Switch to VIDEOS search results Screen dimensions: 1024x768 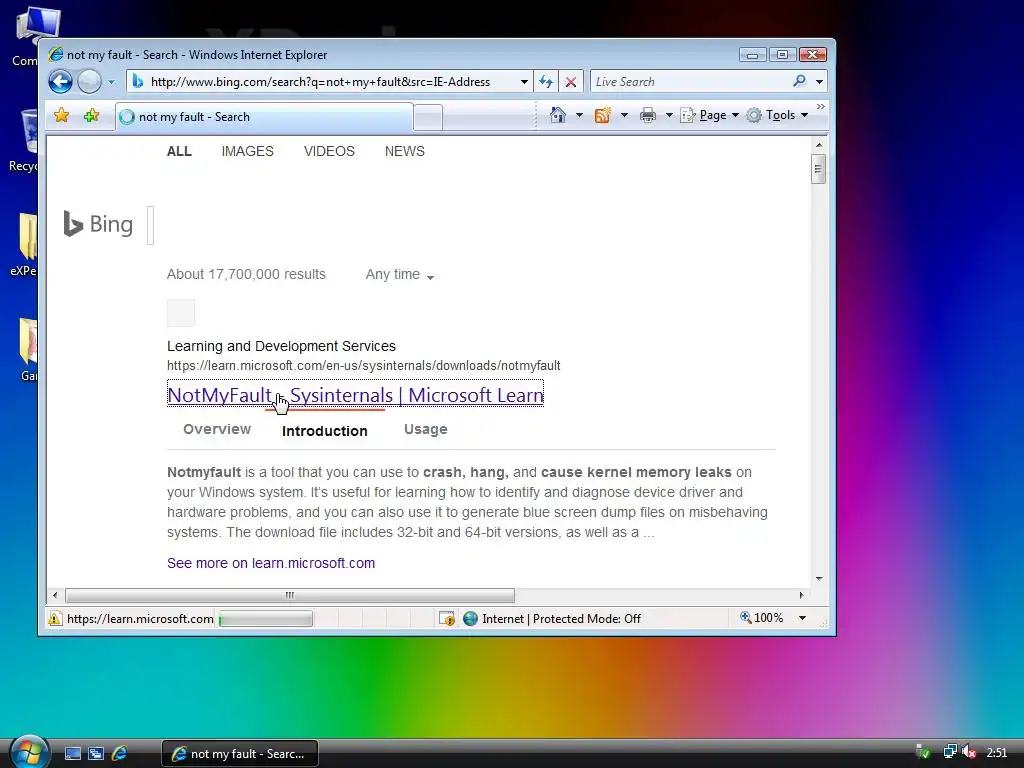[x=329, y=152]
